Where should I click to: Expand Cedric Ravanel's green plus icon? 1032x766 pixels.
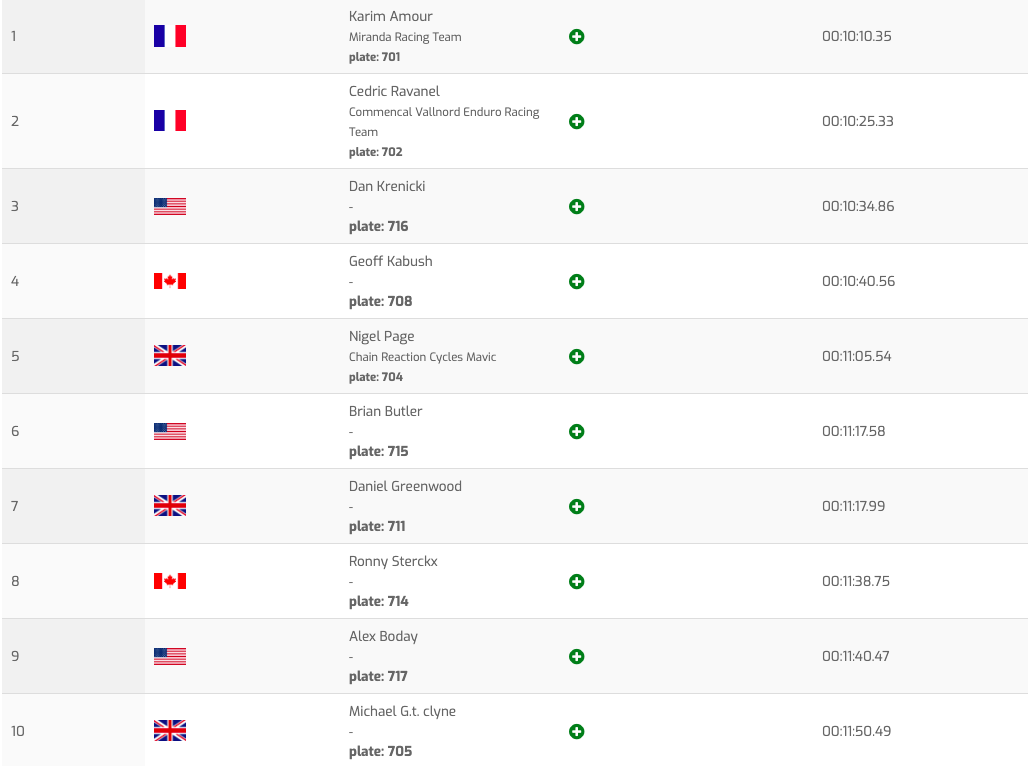pos(576,122)
